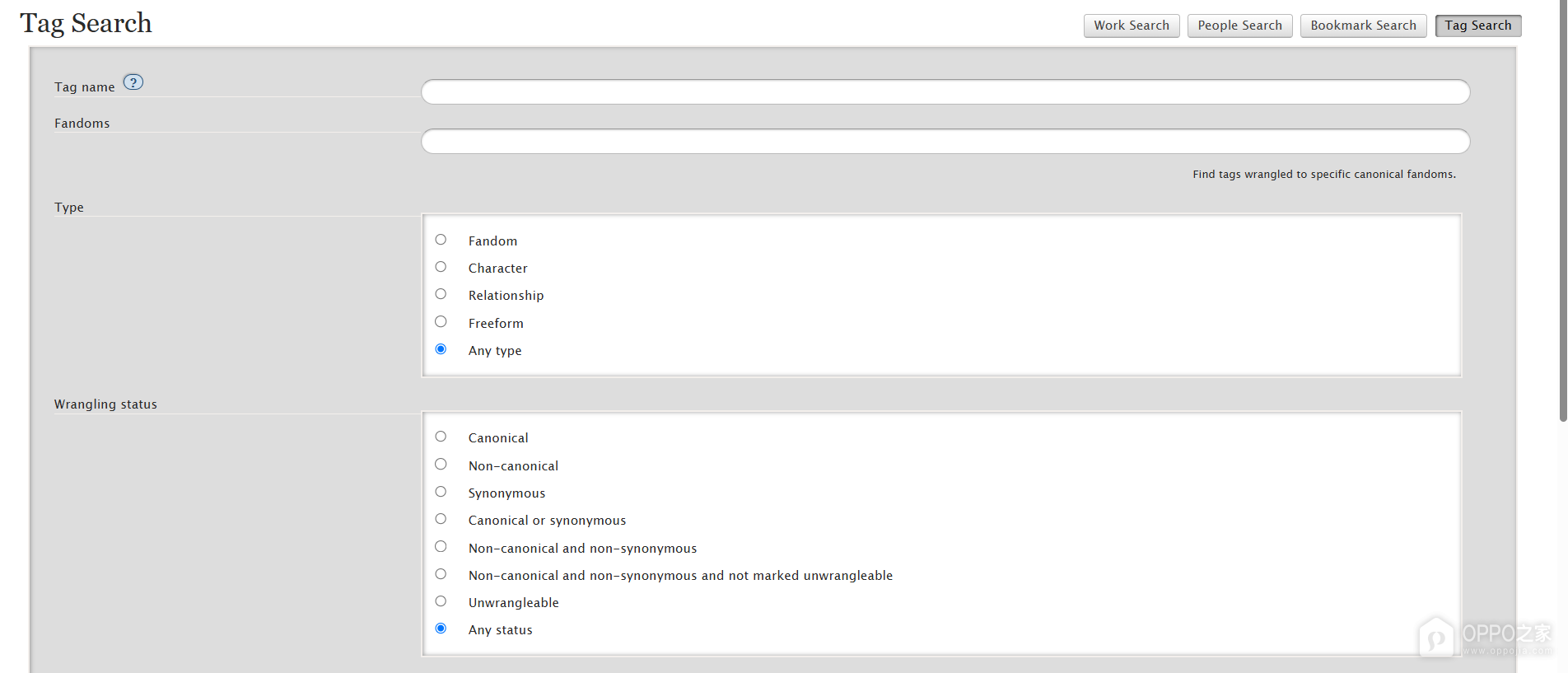Image resolution: width=1568 pixels, height=673 pixels.
Task: Select the Any status radio button
Action: pyautogui.click(x=441, y=629)
